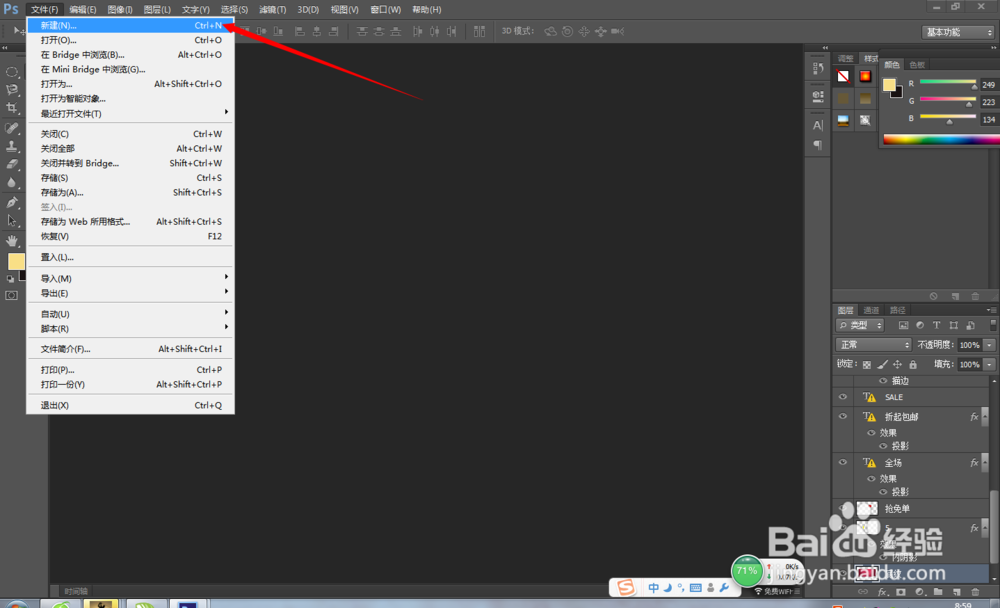This screenshot has height=608, width=1000.
Task: Click the color spectrum ramp
Action: [941, 140]
